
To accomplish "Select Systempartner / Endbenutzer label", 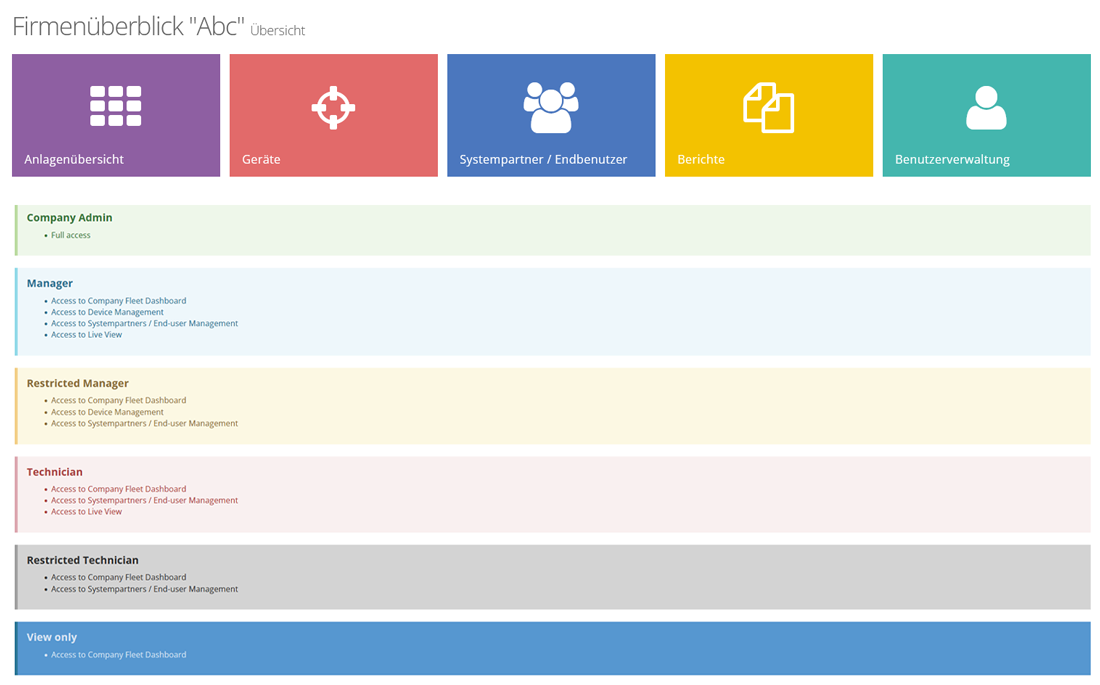I will pos(543,159).
